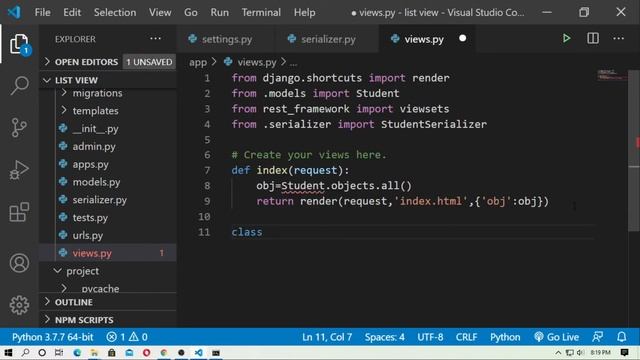Switch to serializer.py tab

click(327, 39)
